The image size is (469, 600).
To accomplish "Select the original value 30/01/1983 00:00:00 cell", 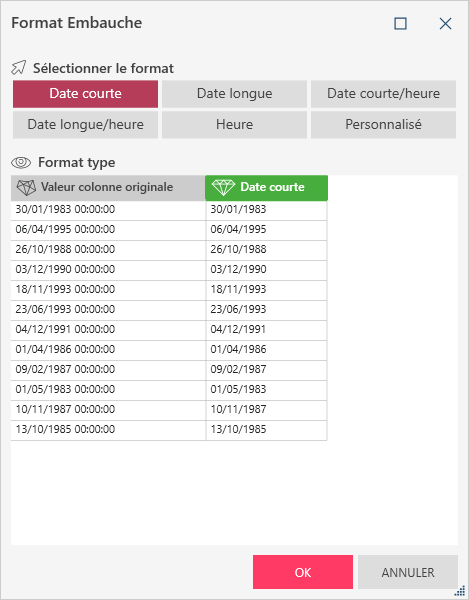I will [x=108, y=210].
